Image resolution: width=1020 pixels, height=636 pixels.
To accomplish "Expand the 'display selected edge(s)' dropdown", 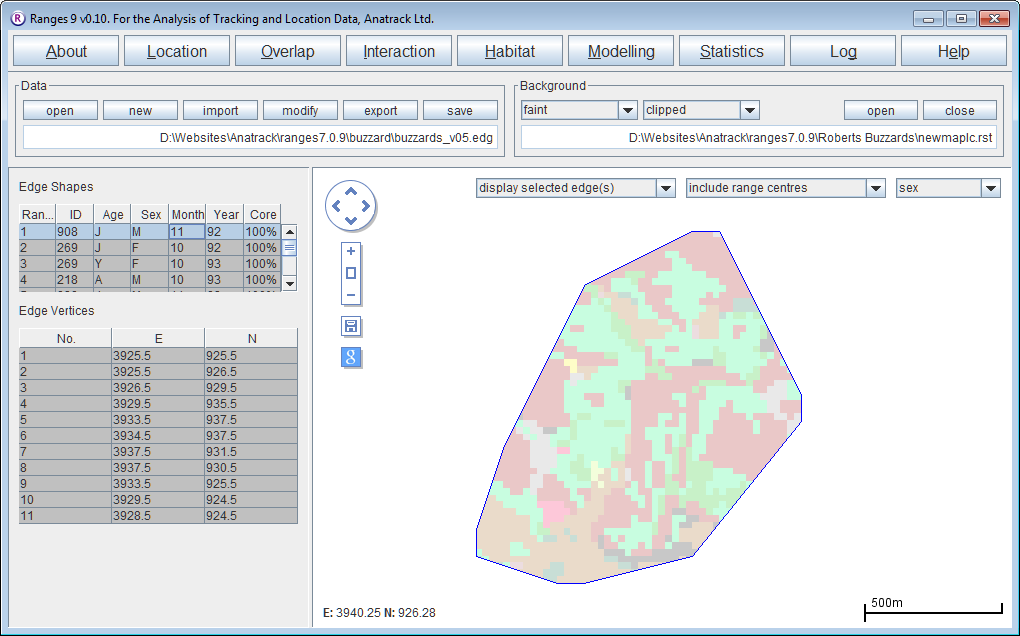I will click(665, 188).
